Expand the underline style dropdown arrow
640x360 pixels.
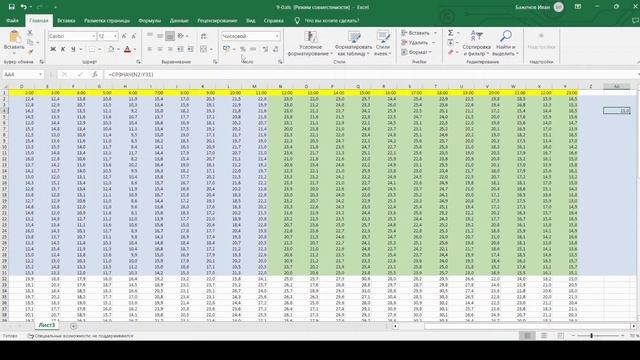(80, 49)
